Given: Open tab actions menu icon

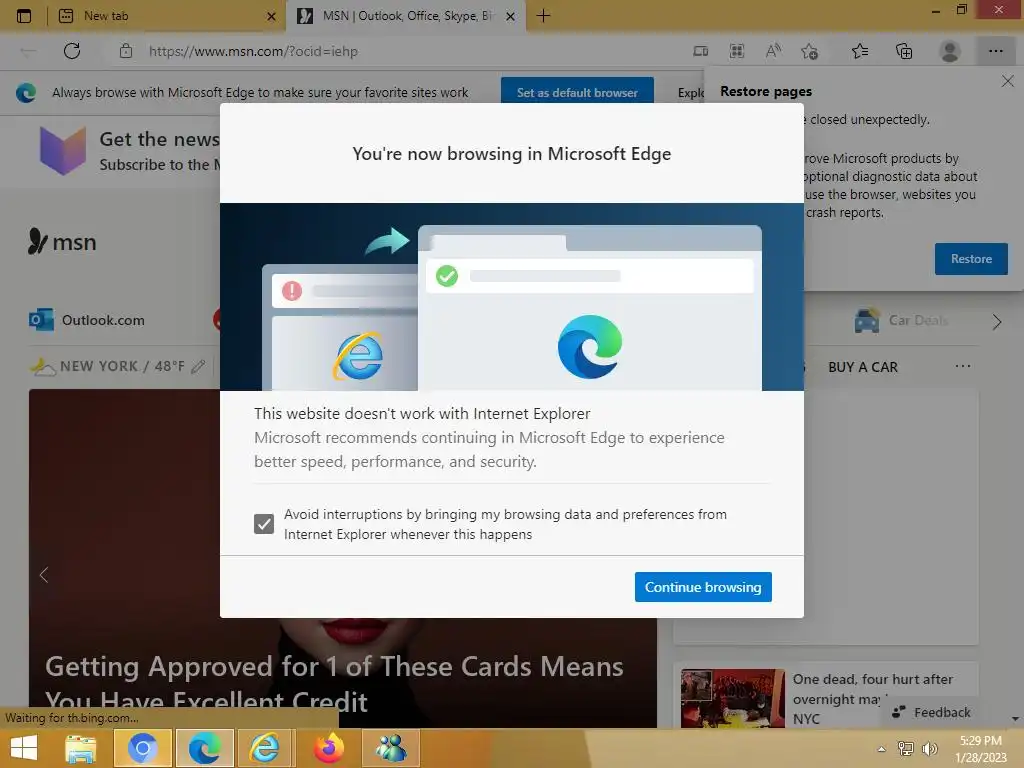Looking at the screenshot, I should pyautogui.click(x=24, y=16).
